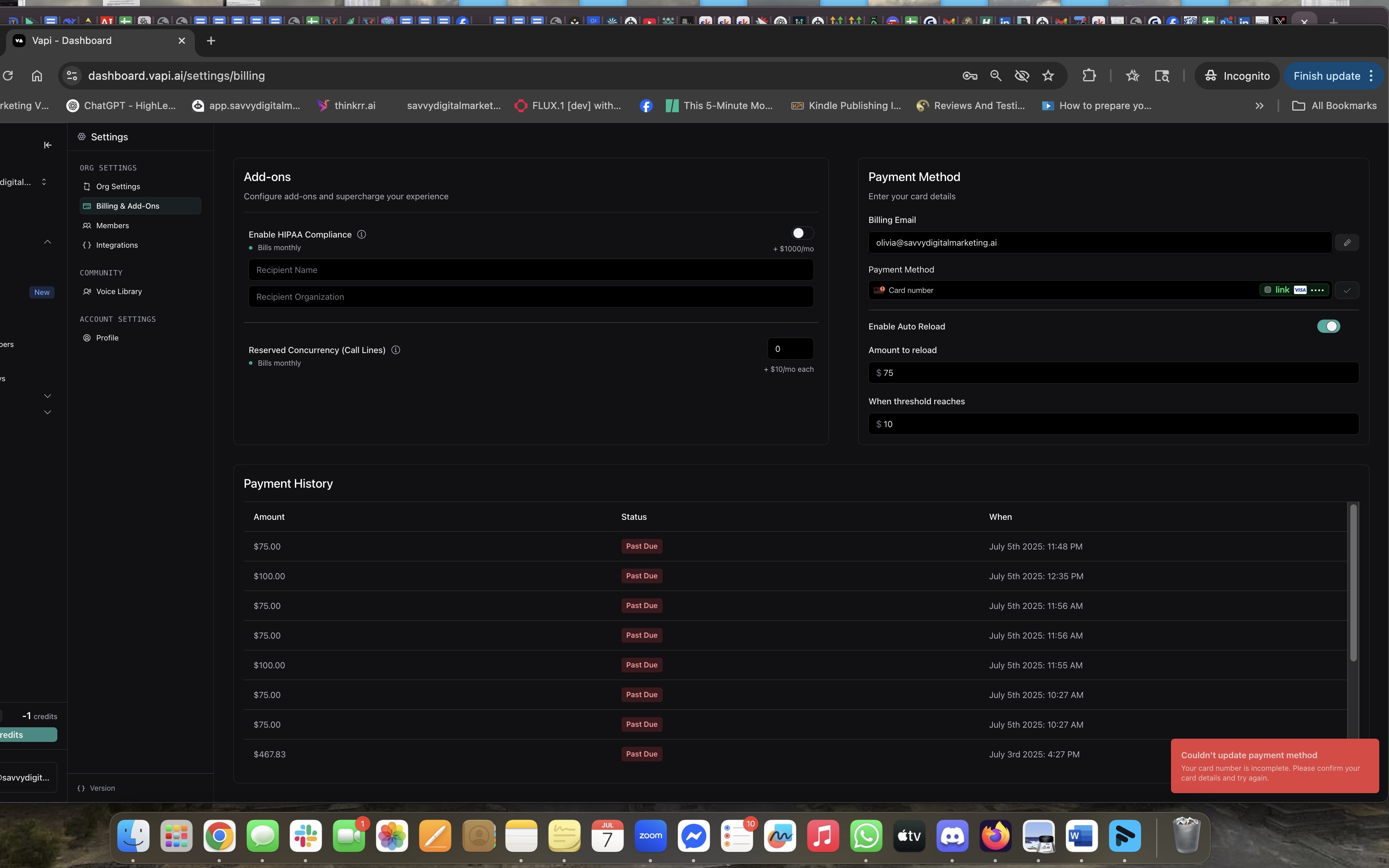
Task: Click the HIPAA Compliance info icon
Action: tap(362, 234)
